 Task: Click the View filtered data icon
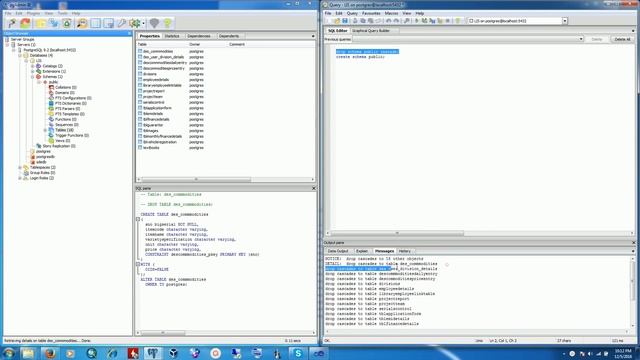point(109,23)
